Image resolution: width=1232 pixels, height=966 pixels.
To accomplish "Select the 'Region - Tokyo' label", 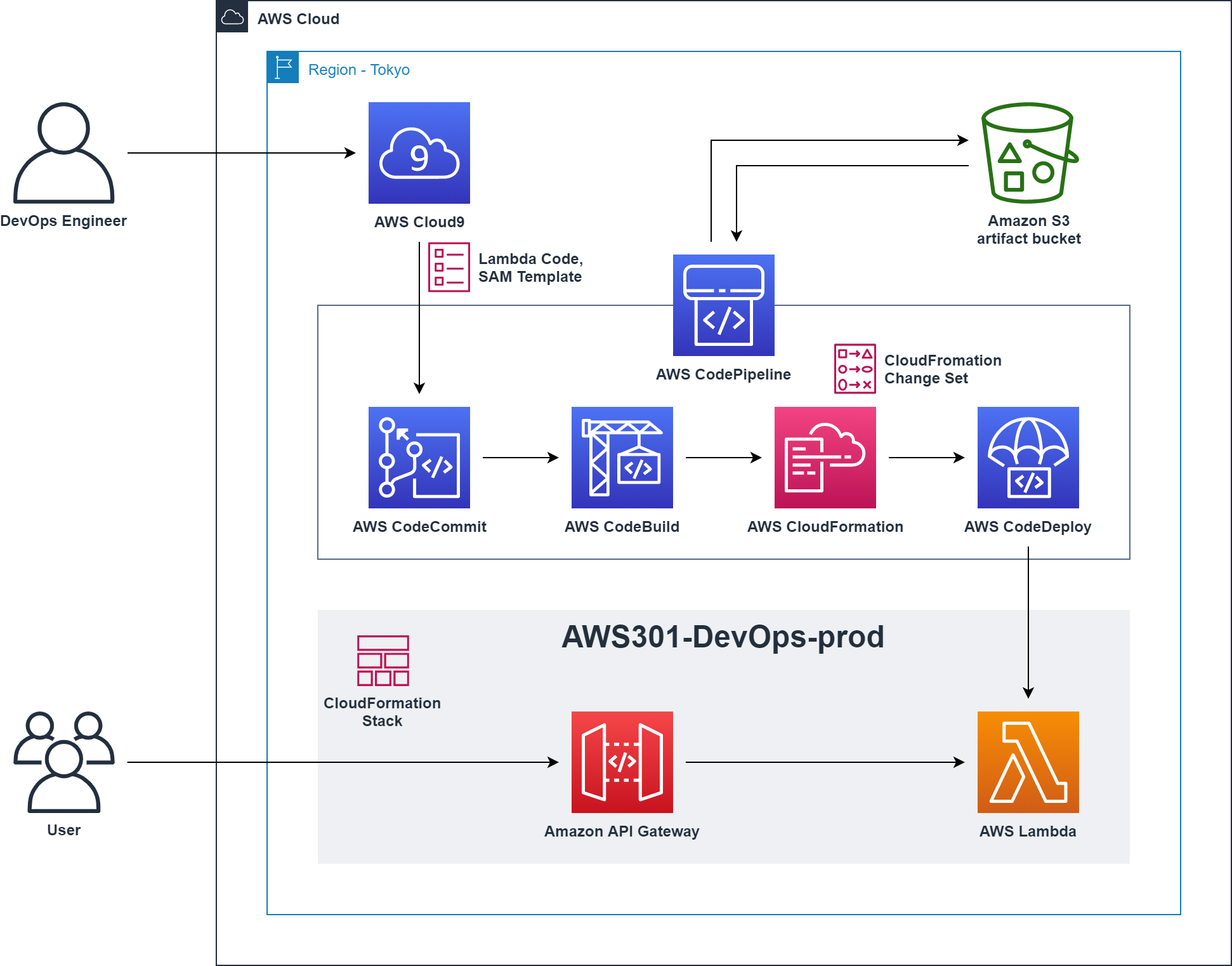I will [x=359, y=70].
